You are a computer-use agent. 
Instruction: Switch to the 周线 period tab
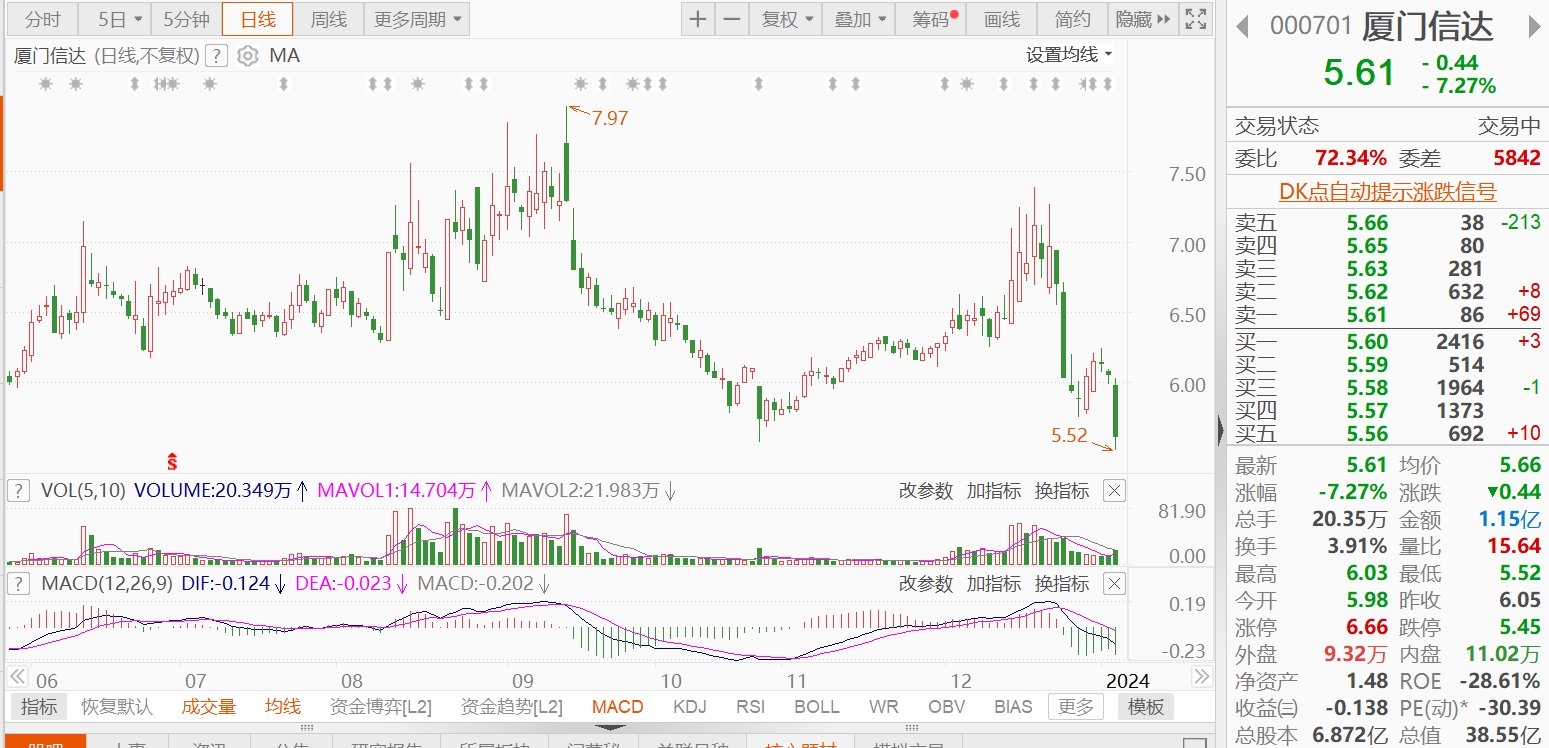328,19
